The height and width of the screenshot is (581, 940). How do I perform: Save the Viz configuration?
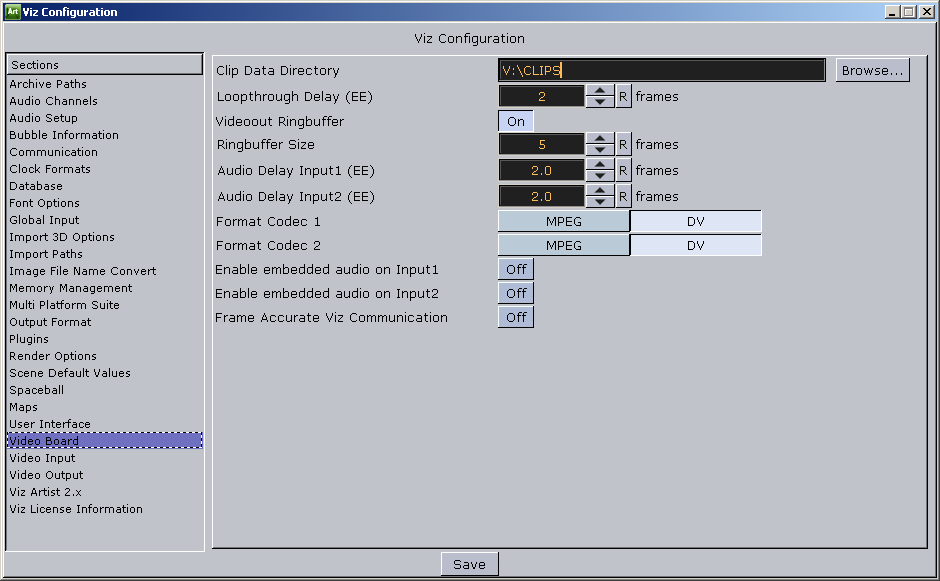pyautogui.click(x=469, y=565)
